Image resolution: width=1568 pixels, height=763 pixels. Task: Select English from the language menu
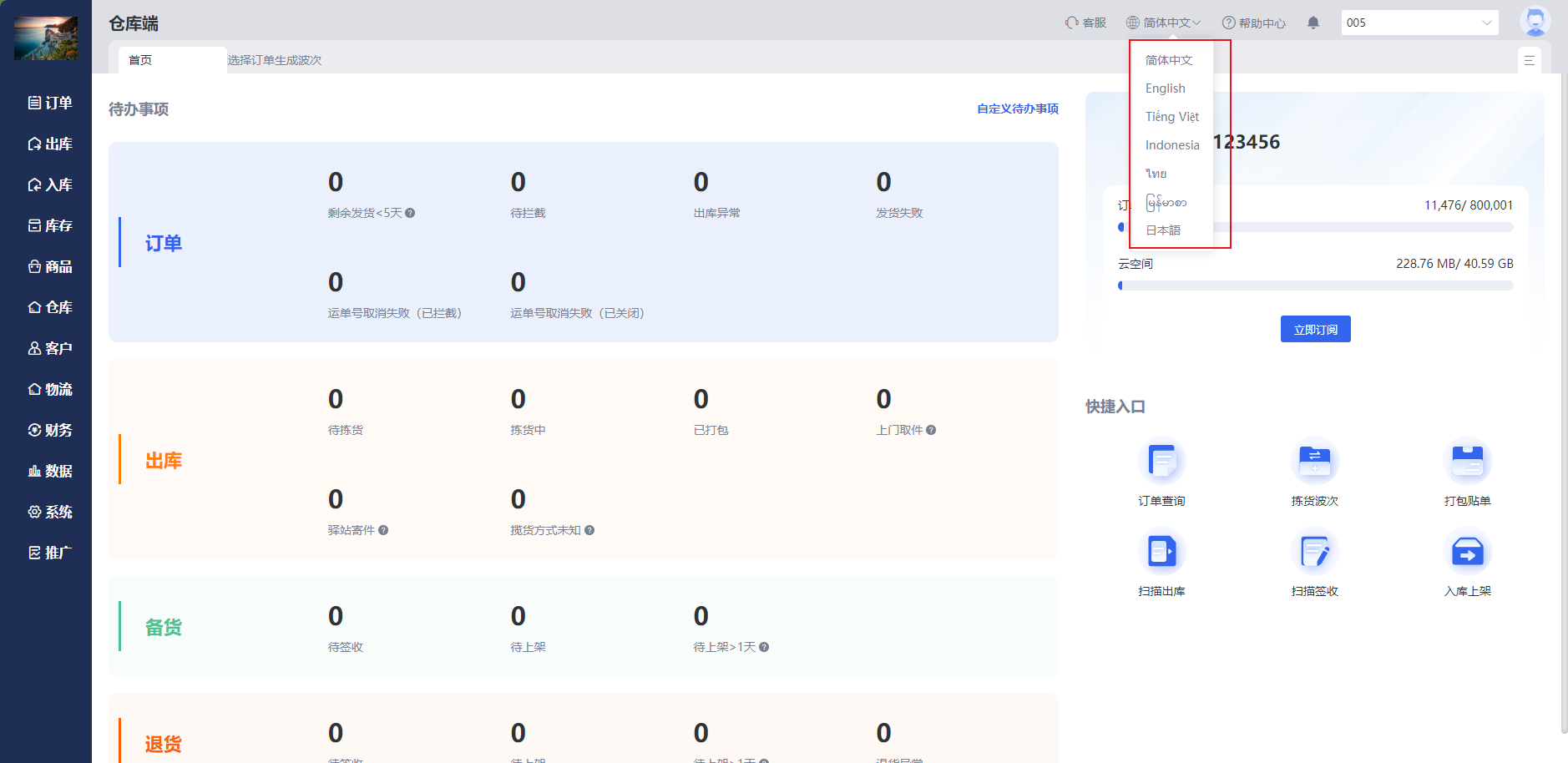point(1165,88)
